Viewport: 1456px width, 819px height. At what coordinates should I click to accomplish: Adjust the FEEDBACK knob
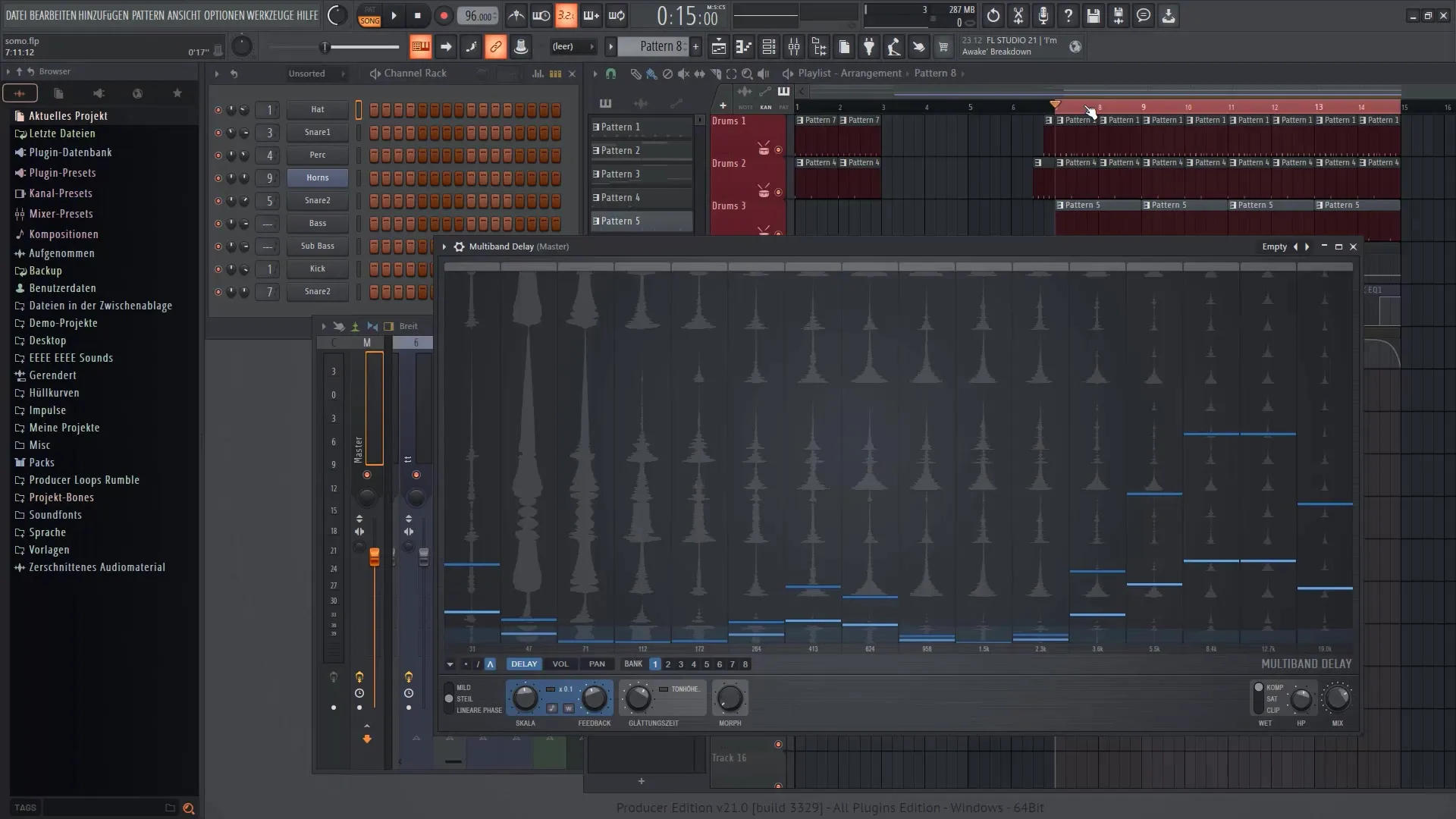coord(594,699)
